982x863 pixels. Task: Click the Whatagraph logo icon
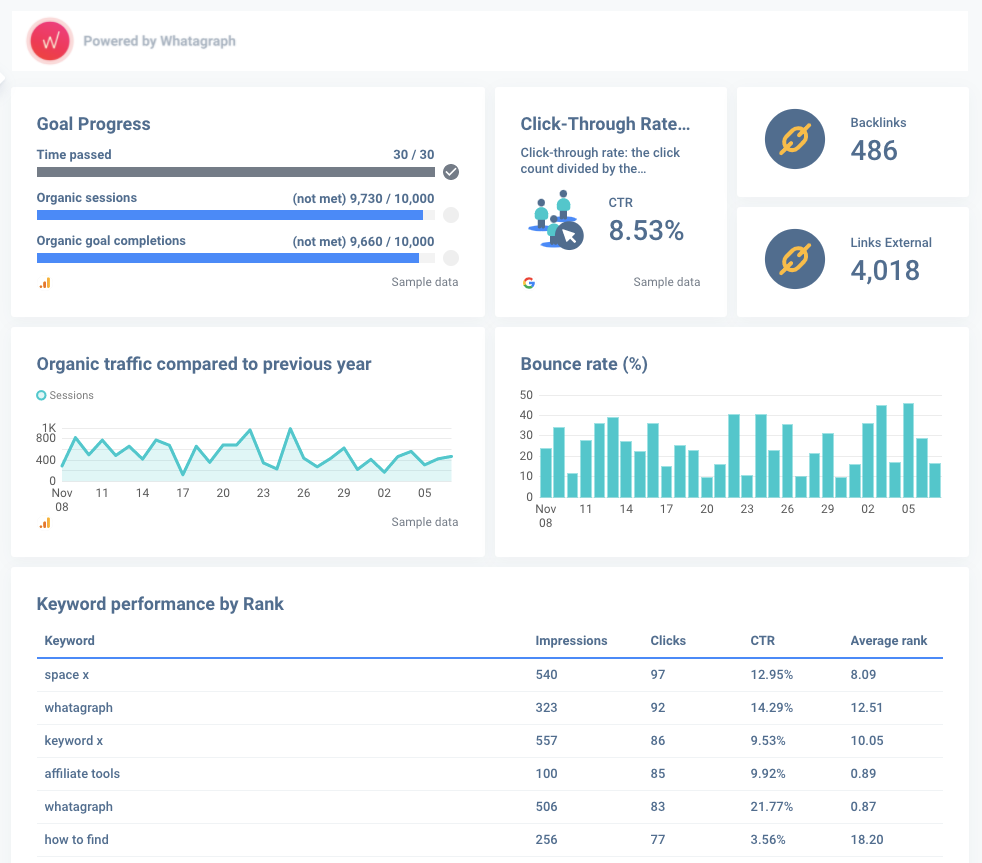click(49, 41)
